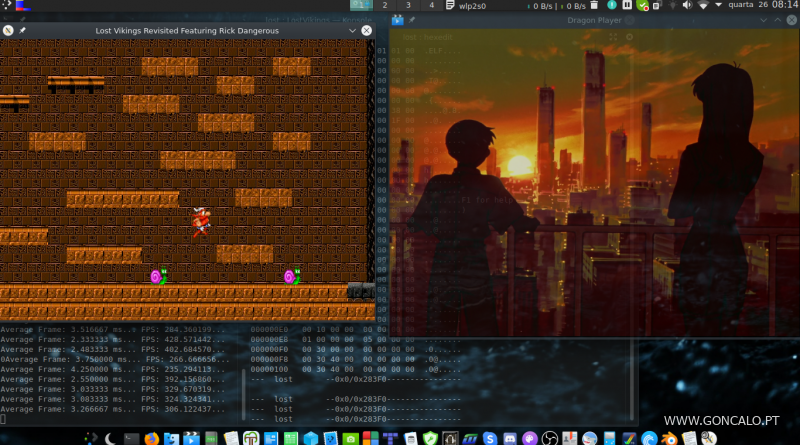
Task: Open the green camera screenshot app
Action: tap(351, 438)
